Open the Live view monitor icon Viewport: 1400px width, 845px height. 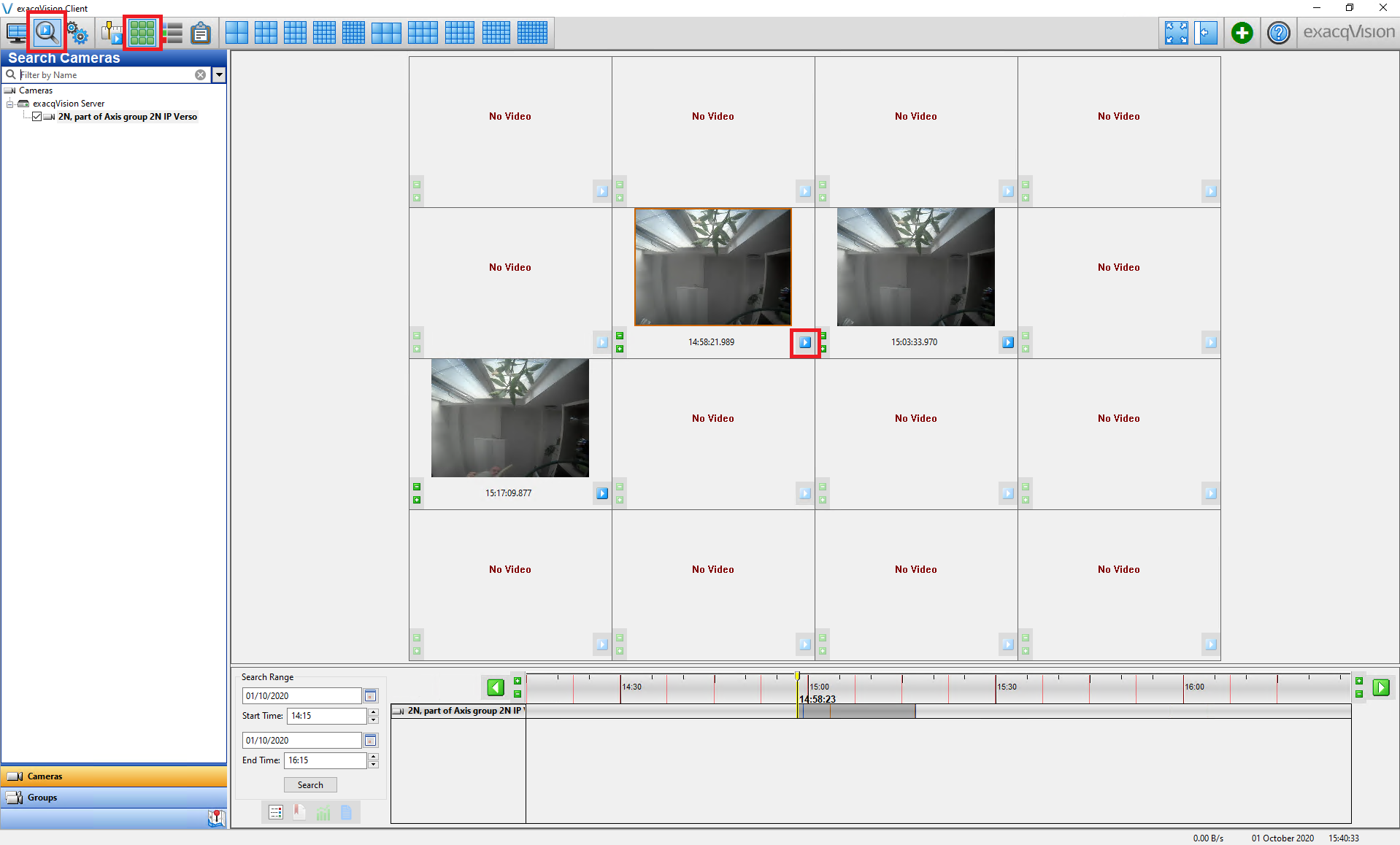tap(16, 33)
